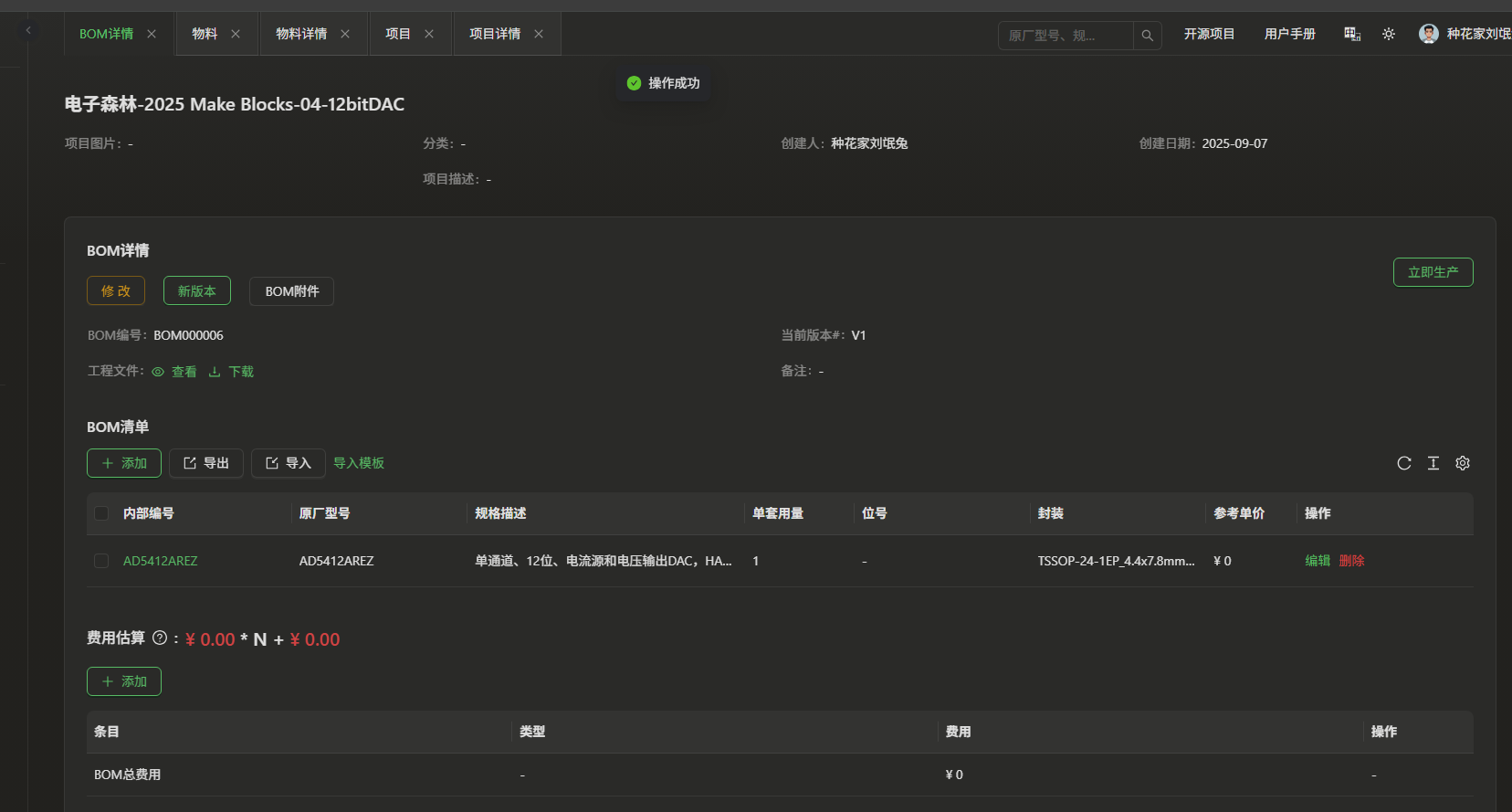1512x812 pixels.
Task: Switch to the 物料详情 tab
Action: [x=301, y=34]
